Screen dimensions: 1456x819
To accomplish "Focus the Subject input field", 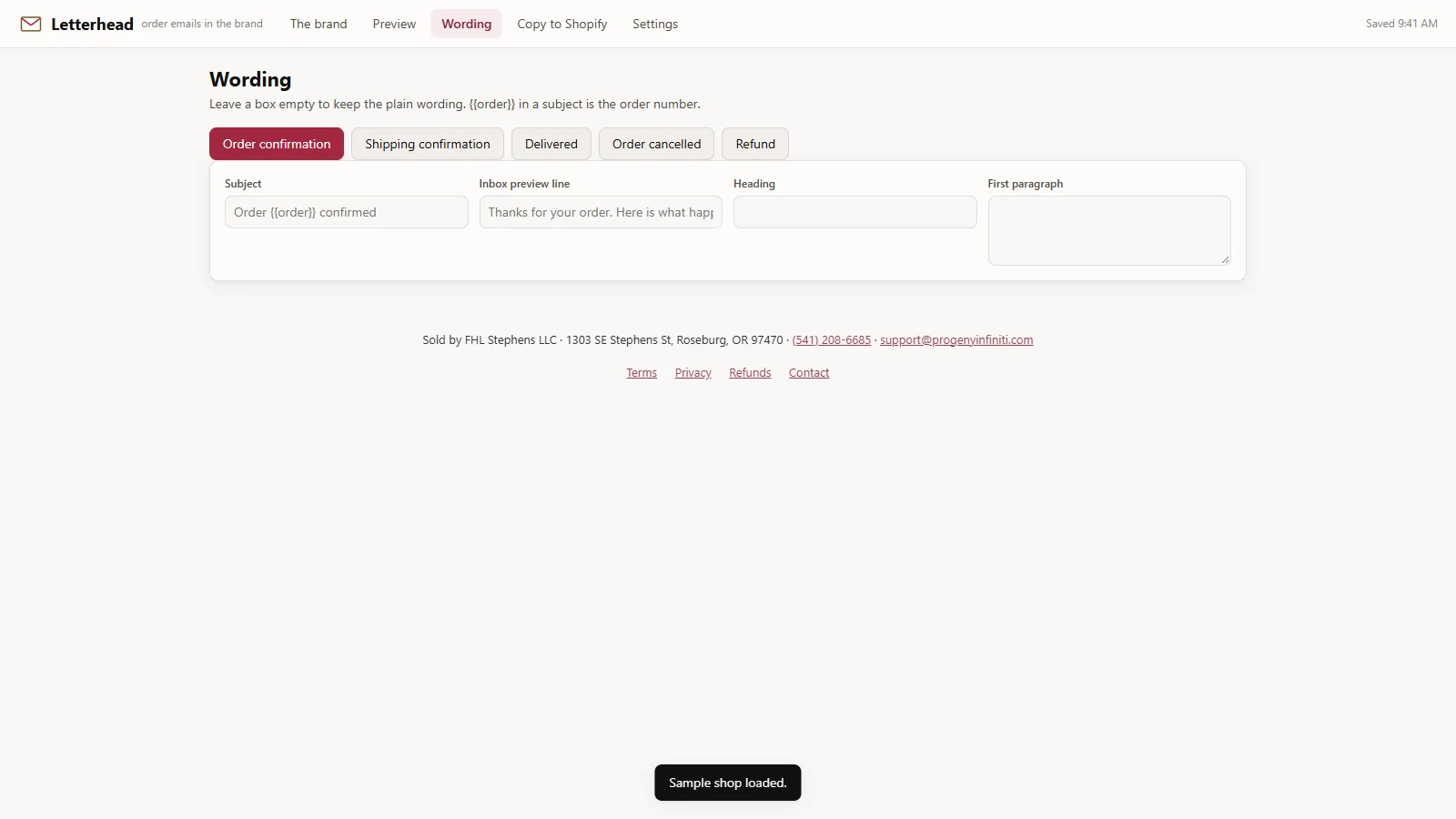I will (x=347, y=212).
